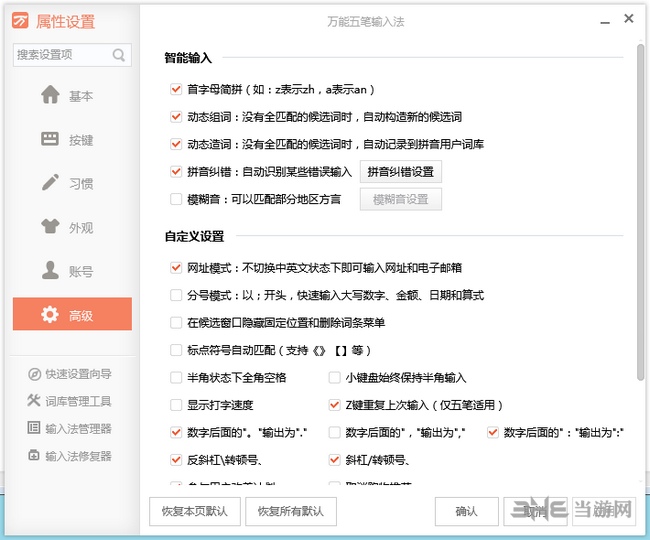Click the gear icon for 高级
Image resolution: width=650 pixels, height=540 pixels.
[x=50, y=314]
